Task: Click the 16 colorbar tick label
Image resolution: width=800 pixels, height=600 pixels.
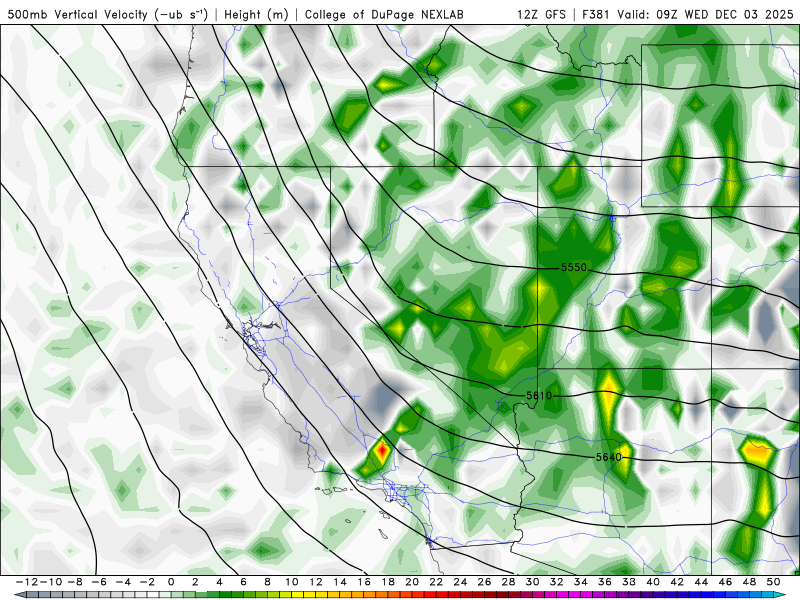Action: tap(364, 582)
